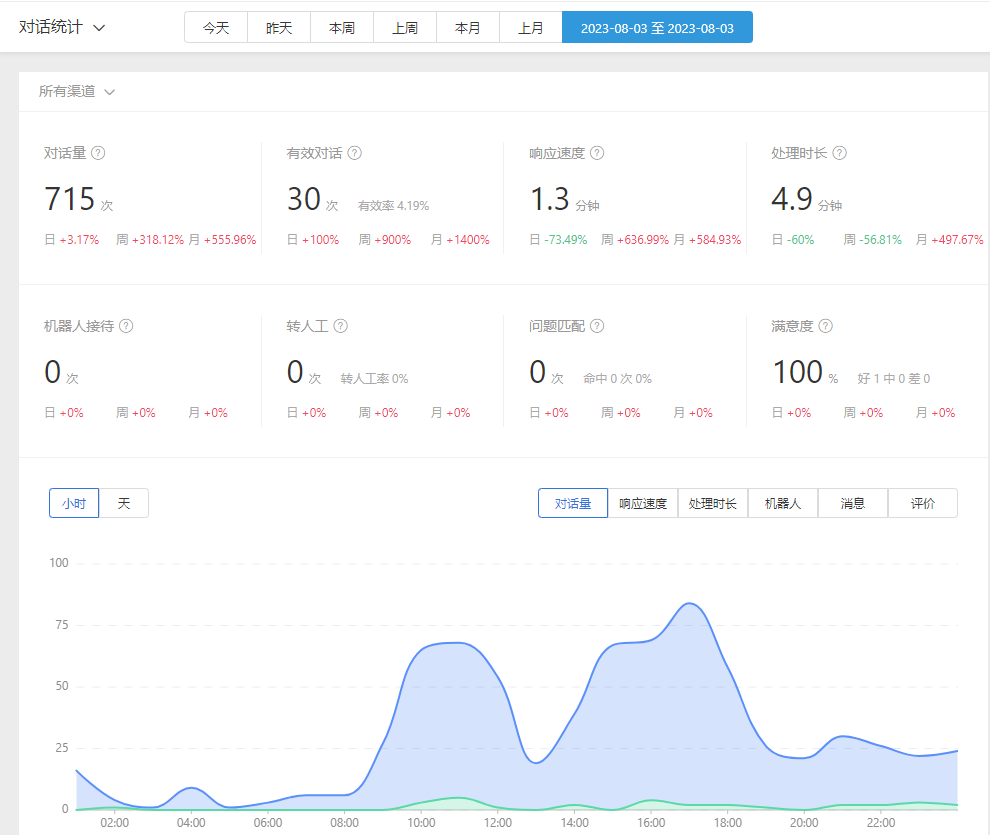The width and height of the screenshot is (990, 835).
Task: Click the 16:00 label on chart axis
Action: point(651,823)
